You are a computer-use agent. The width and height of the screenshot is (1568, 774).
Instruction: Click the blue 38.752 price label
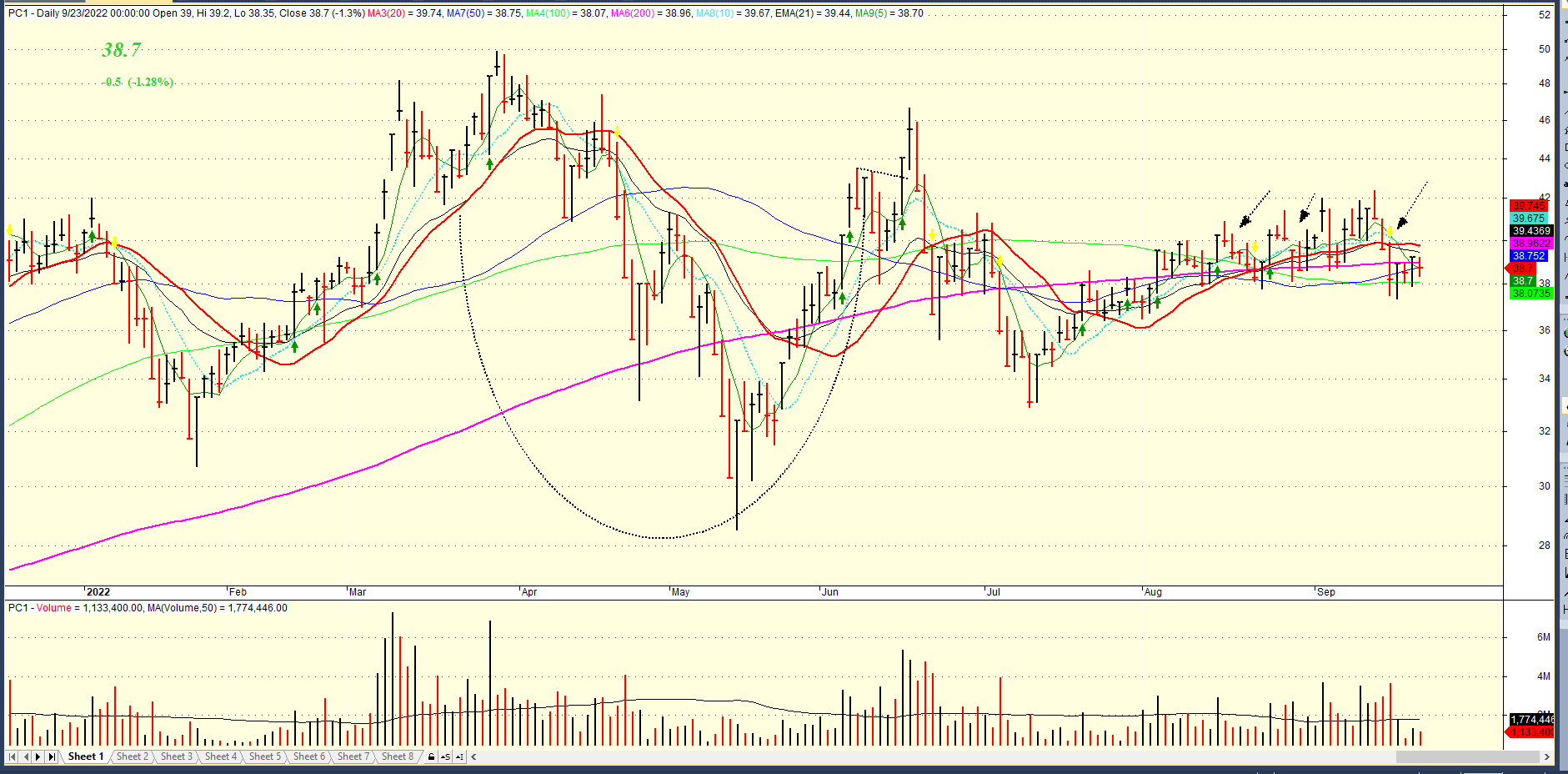click(x=1528, y=256)
